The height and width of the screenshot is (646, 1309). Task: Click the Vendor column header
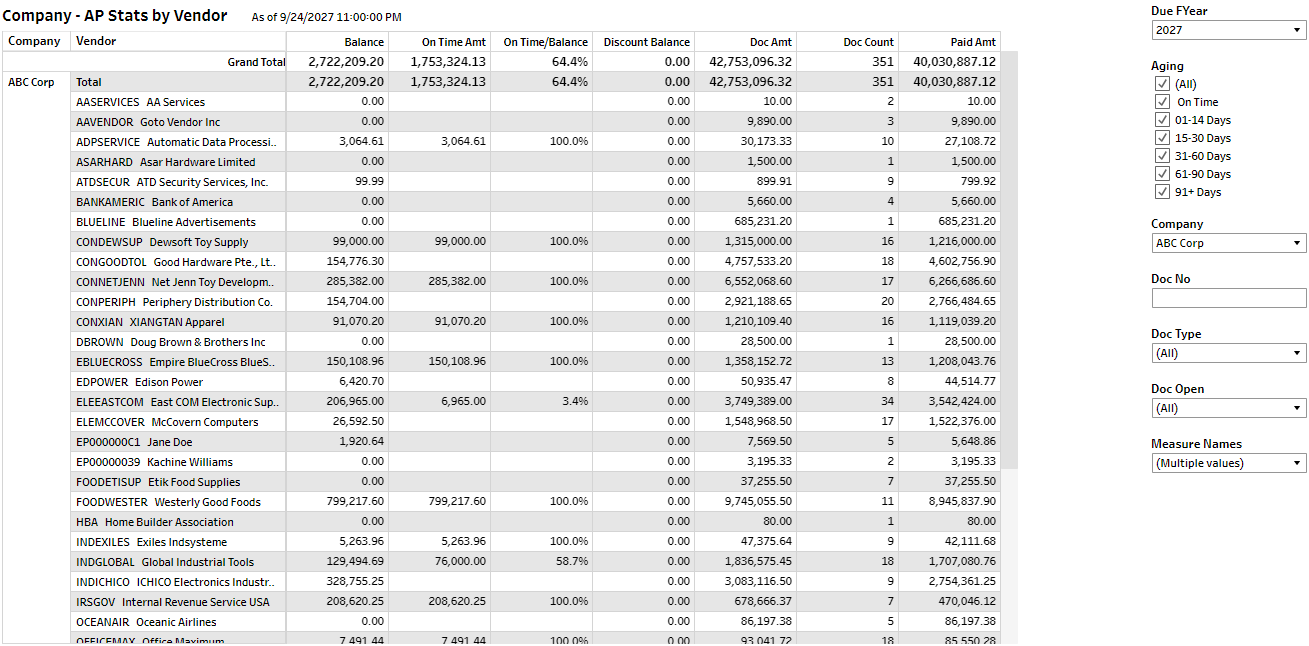click(96, 41)
